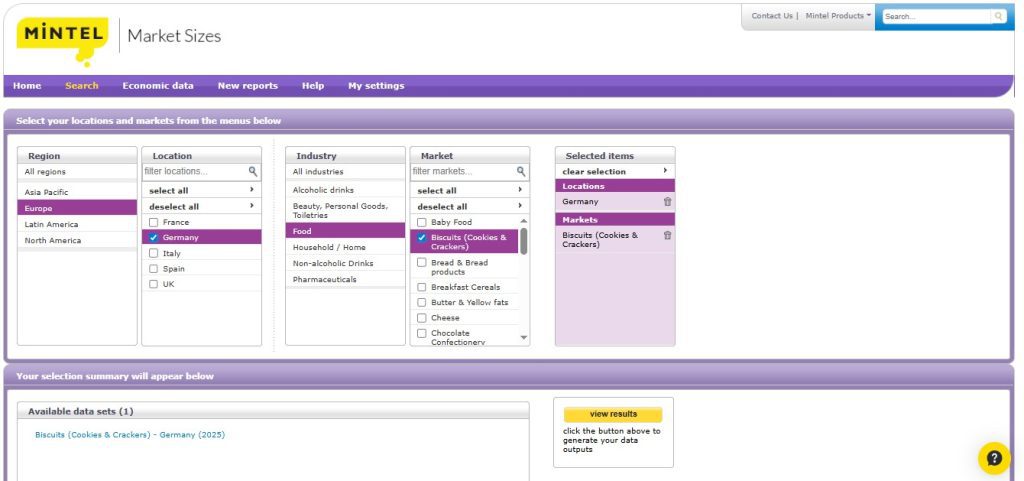Click the header Search input field
The width and height of the screenshot is (1024, 481).
(x=936, y=16)
